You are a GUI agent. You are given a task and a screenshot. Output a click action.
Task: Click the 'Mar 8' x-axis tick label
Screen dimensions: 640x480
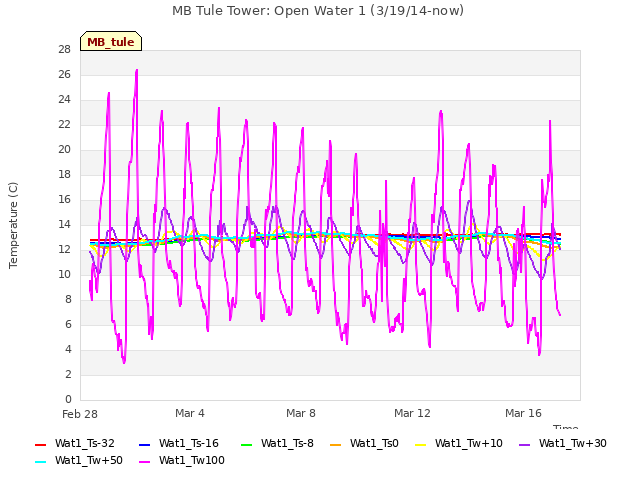(x=301, y=413)
